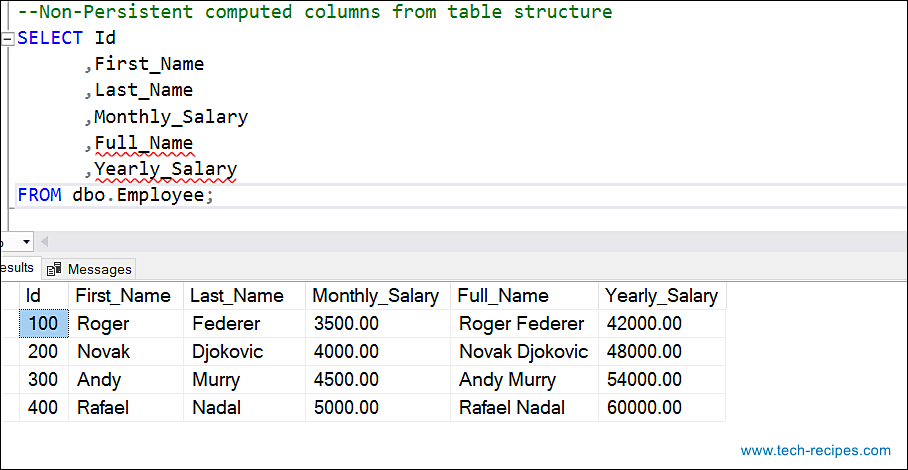Click the FROM keyword in the query
The image size is (908, 470).
[39, 196]
